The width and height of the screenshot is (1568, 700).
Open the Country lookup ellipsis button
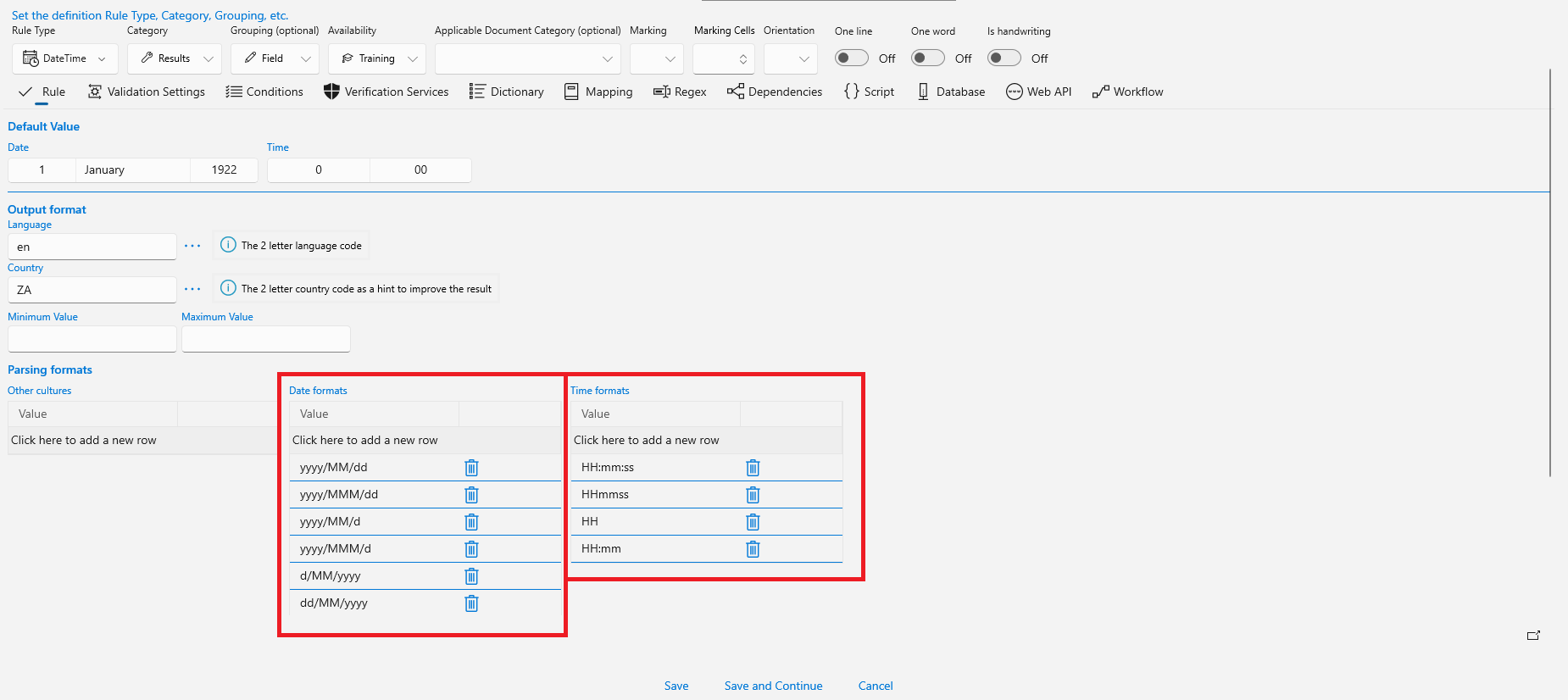coord(193,289)
